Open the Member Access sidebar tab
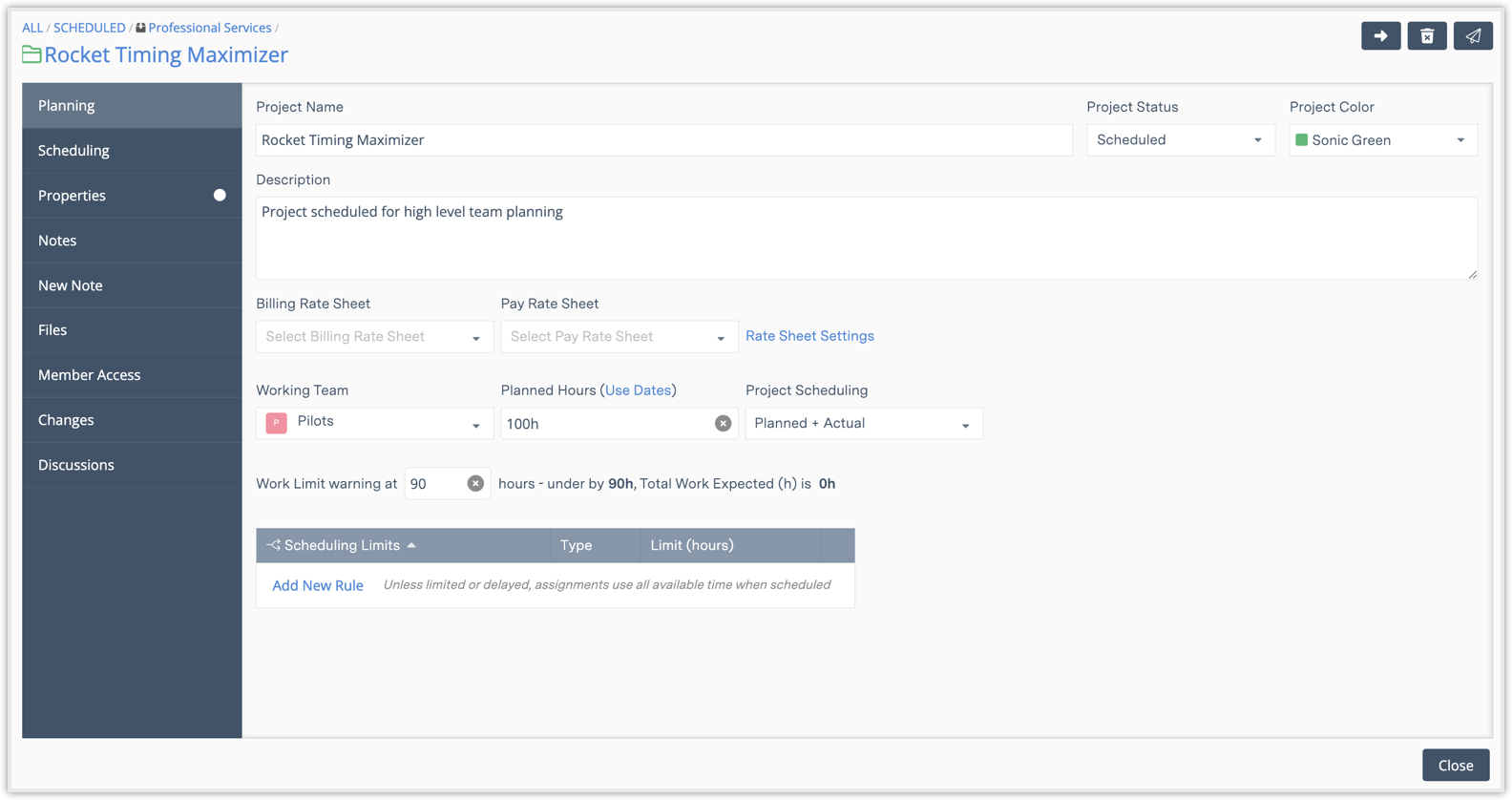This screenshot has width=1512, height=800. [89, 375]
